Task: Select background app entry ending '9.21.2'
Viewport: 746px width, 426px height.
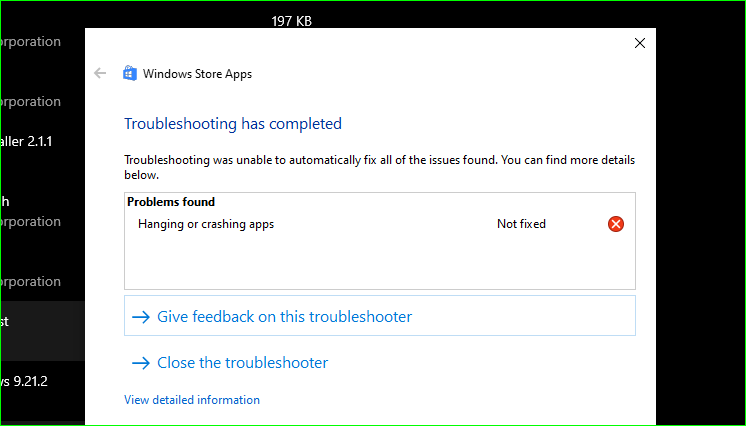Action: 24,381
